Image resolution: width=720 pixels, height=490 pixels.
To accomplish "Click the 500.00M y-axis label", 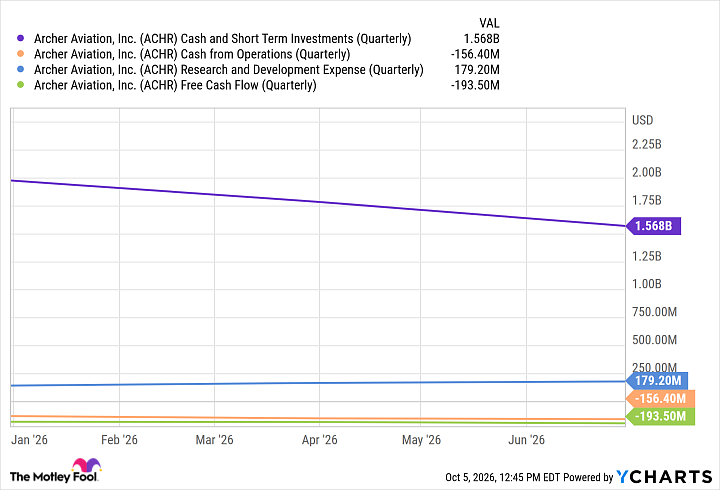I will (654, 340).
